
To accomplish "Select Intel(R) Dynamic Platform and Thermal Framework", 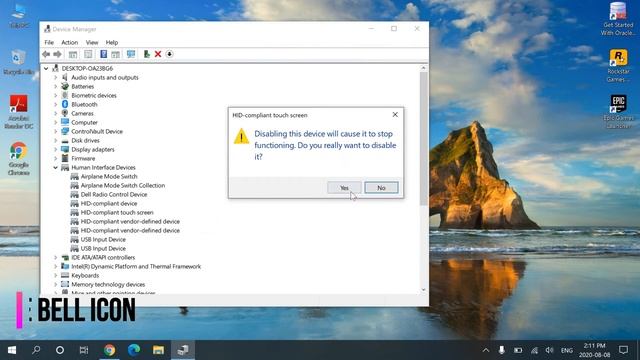I will 136,267.
